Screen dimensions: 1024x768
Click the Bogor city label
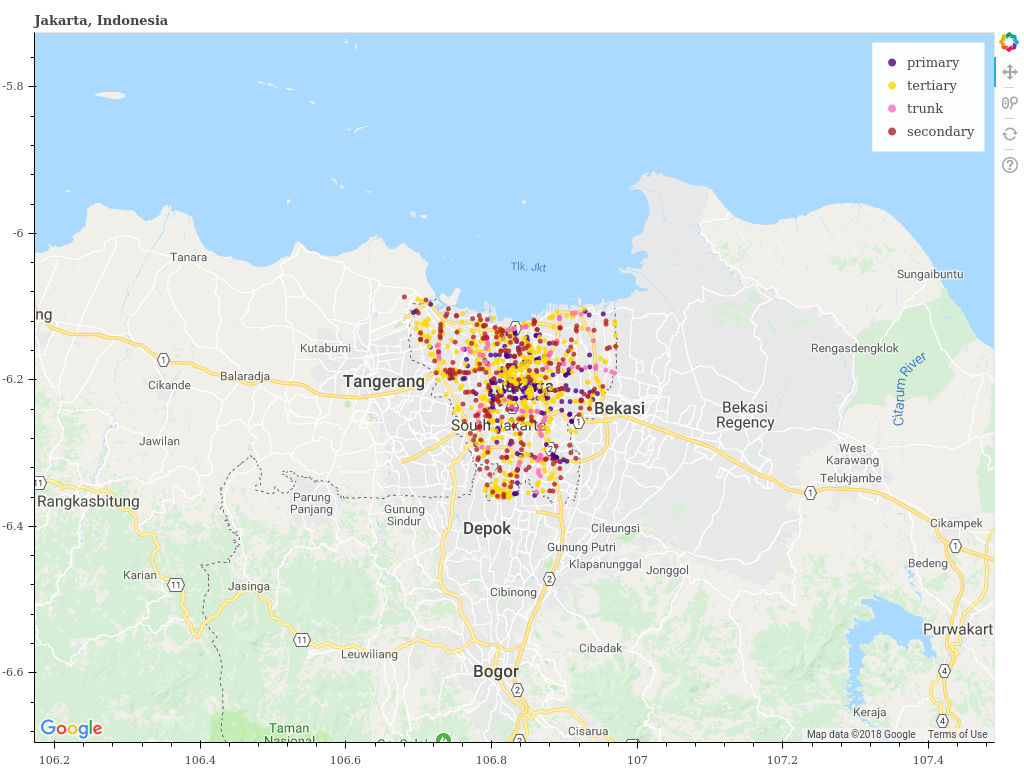(496, 672)
